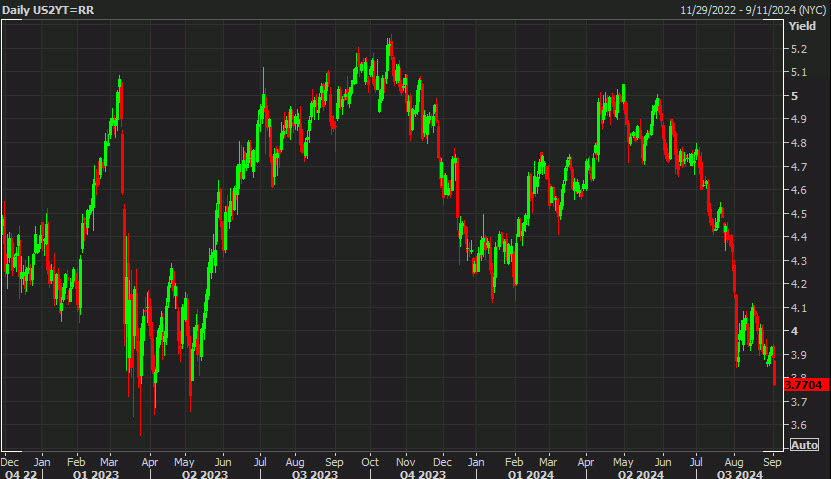Click the Nov month label
831x479 pixels.
click(405, 462)
